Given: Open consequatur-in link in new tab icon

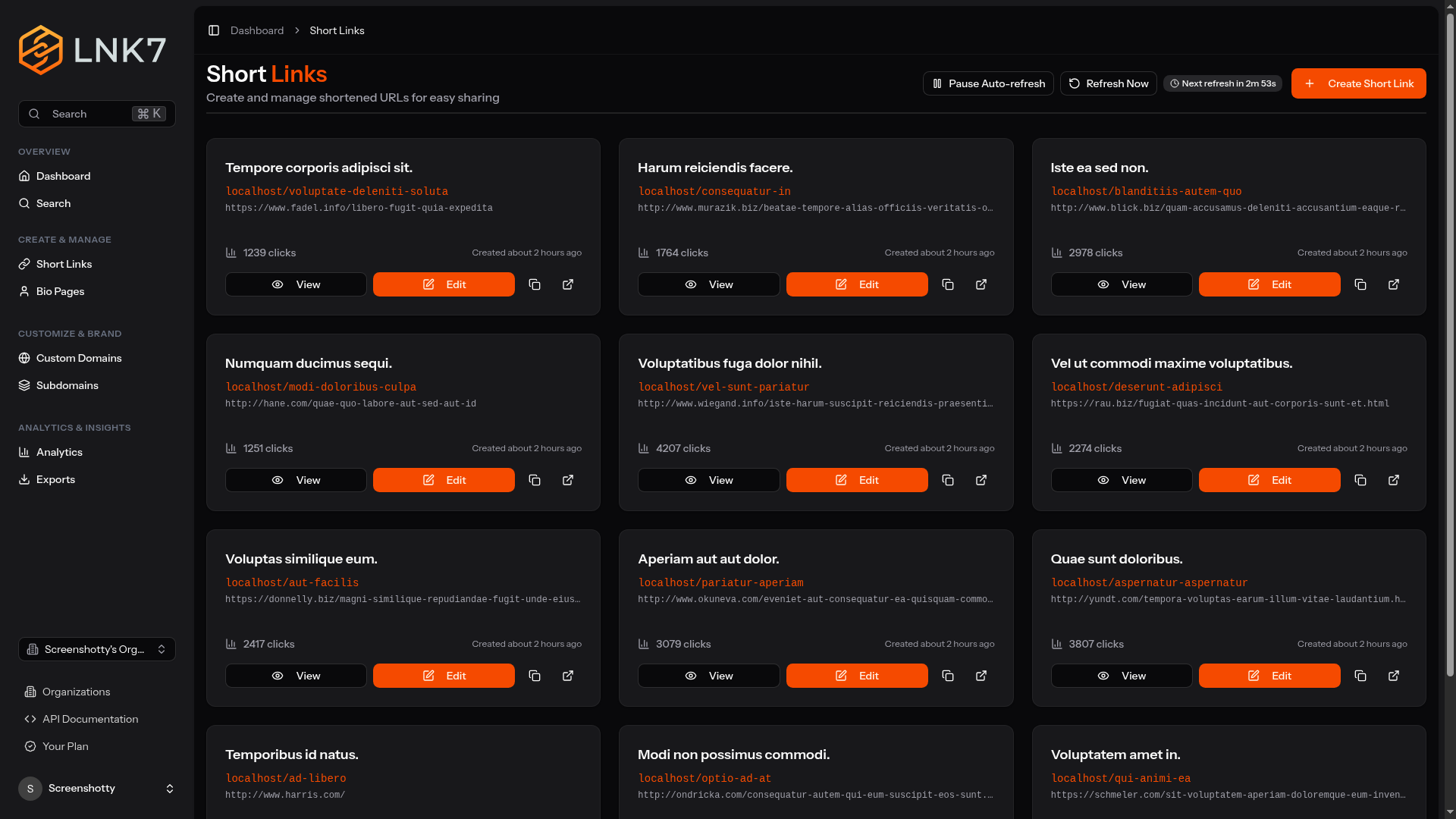Looking at the screenshot, I should point(981,284).
